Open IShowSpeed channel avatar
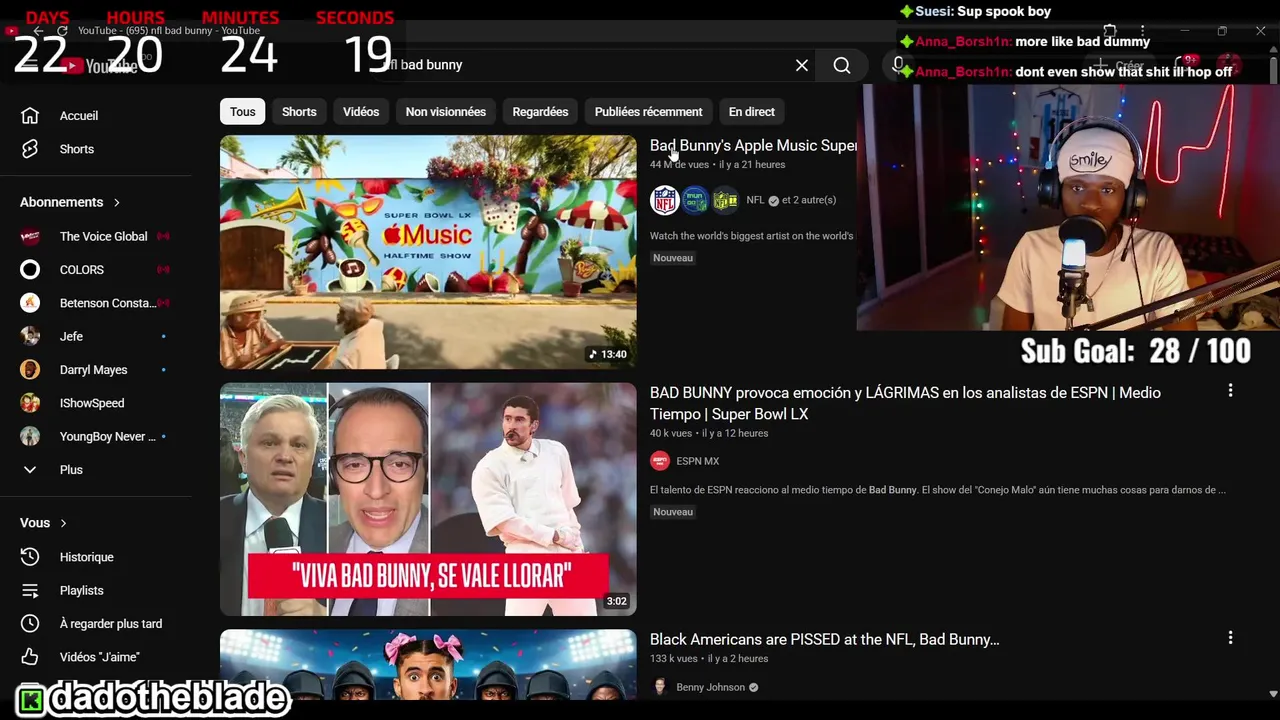 click(30, 403)
